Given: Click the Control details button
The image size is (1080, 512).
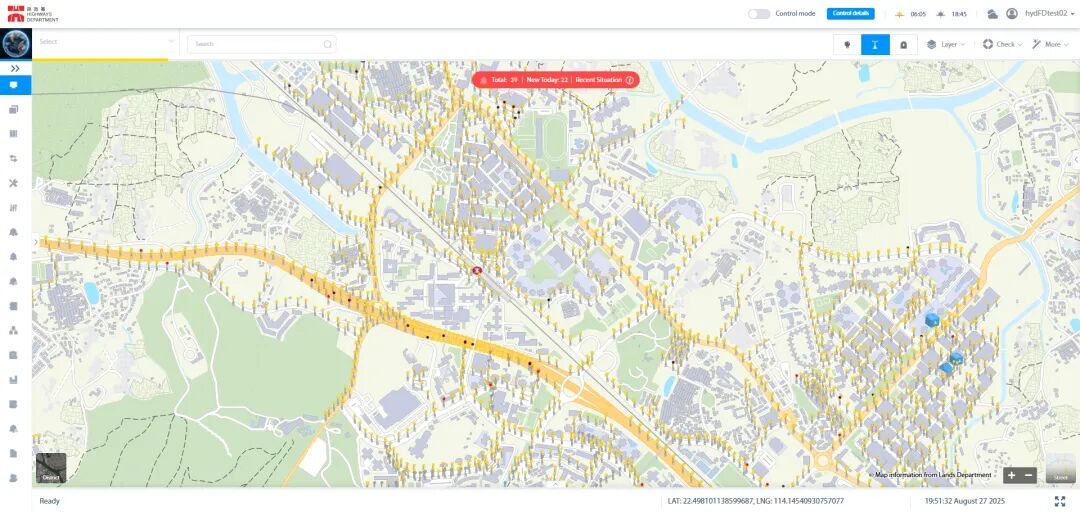Looking at the screenshot, I should click(850, 14).
